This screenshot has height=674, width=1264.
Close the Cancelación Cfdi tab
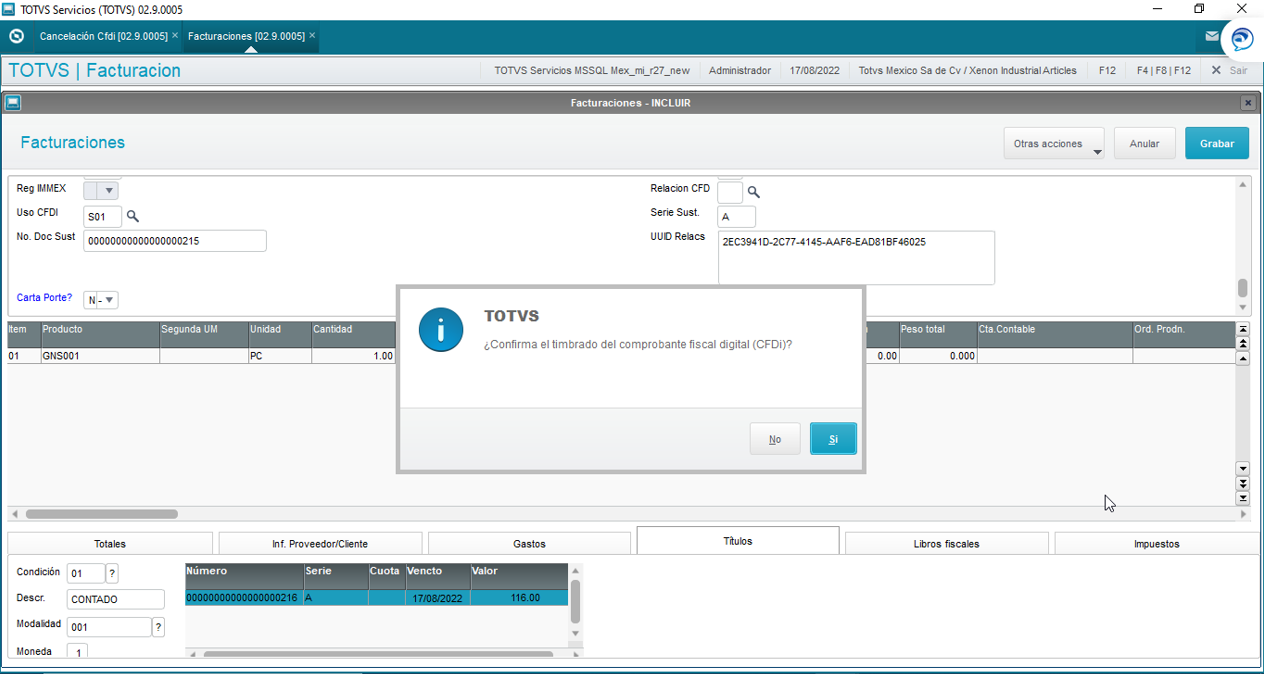(x=175, y=35)
